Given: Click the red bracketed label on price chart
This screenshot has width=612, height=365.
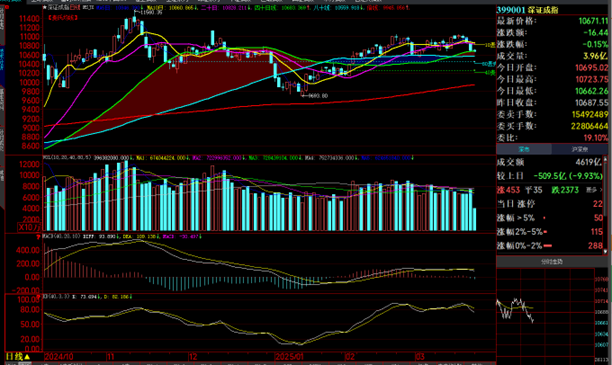Looking at the screenshot, I should (62, 18).
